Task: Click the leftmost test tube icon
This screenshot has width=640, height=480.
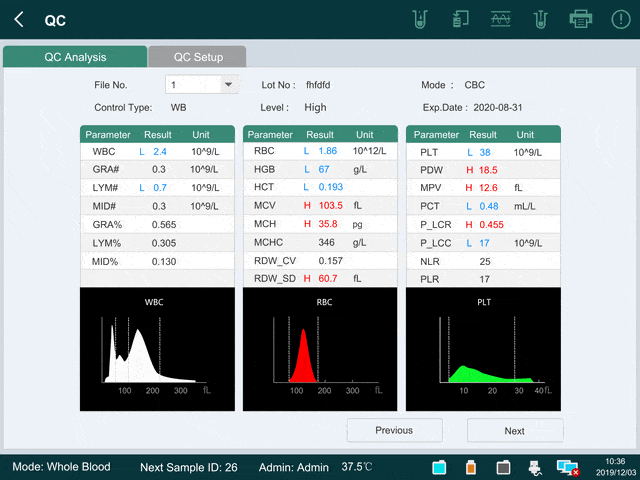Action: pos(421,19)
